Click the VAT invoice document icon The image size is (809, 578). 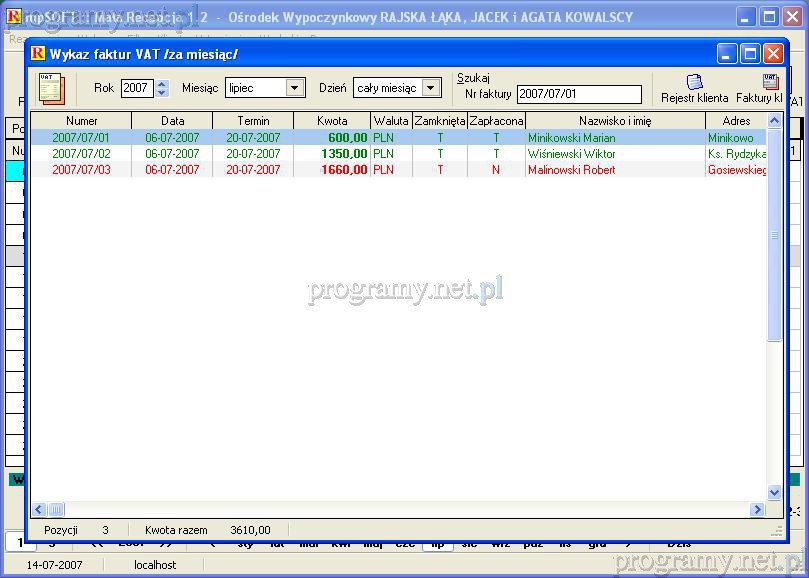pyautogui.click(x=51, y=88)
